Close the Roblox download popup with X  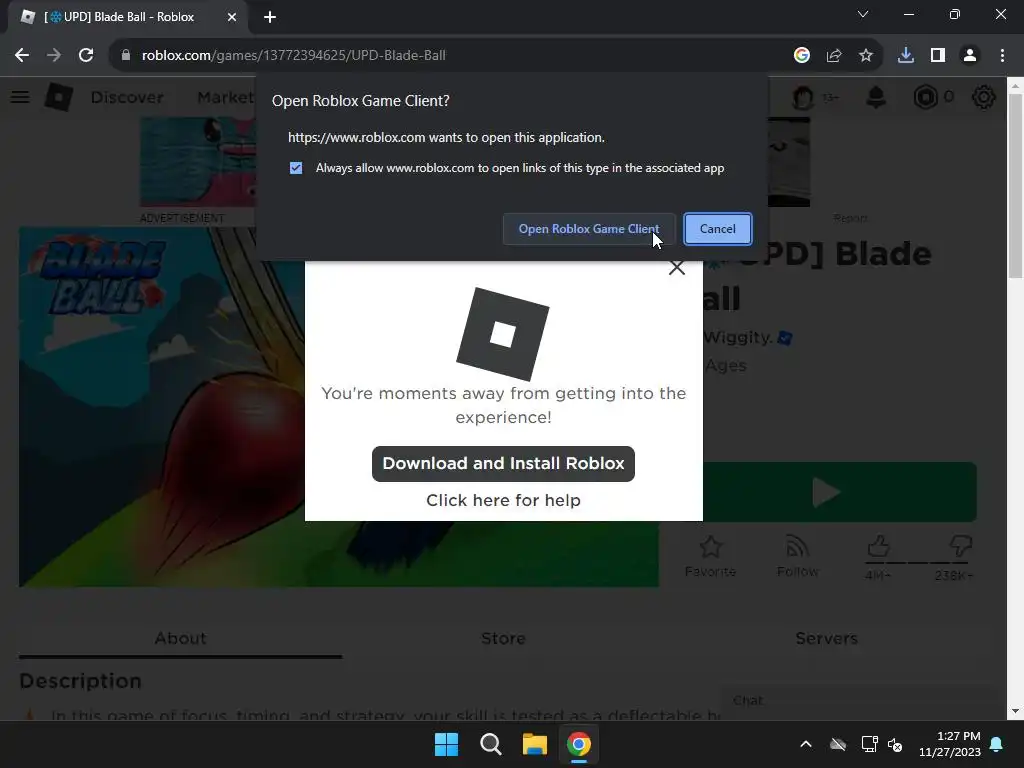pos(677,268)
